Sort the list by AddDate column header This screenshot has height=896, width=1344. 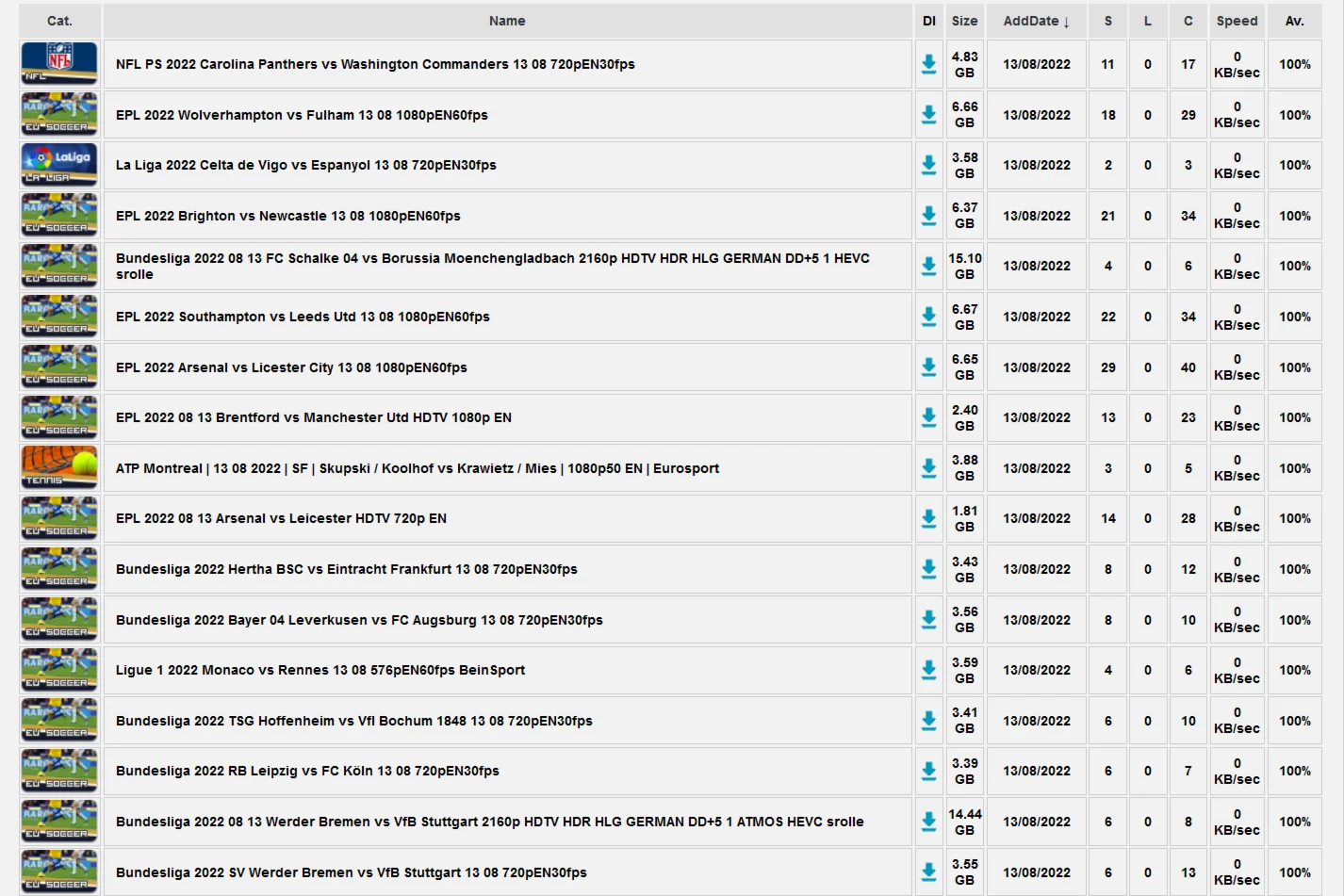1036,21
